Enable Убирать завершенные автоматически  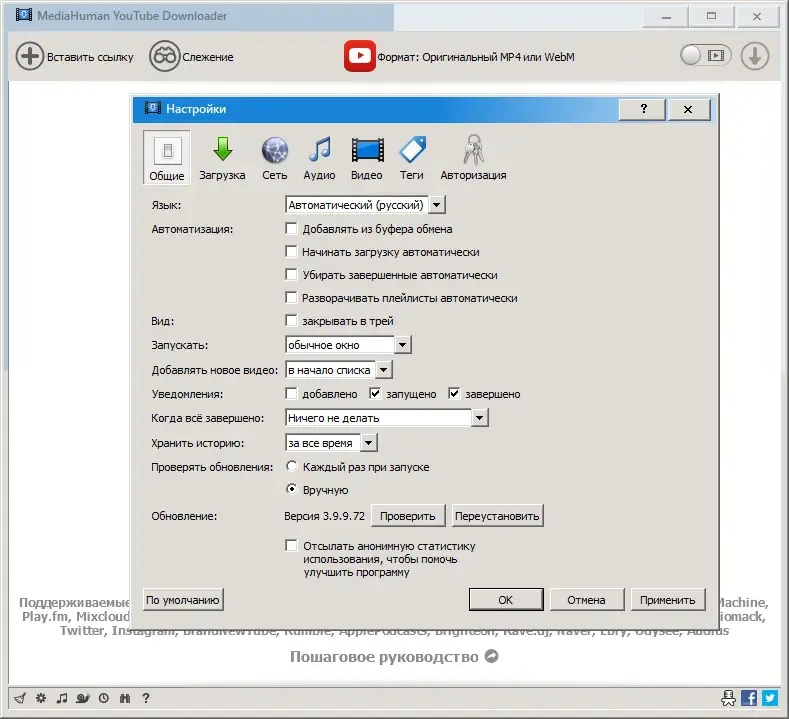(291, 274)
